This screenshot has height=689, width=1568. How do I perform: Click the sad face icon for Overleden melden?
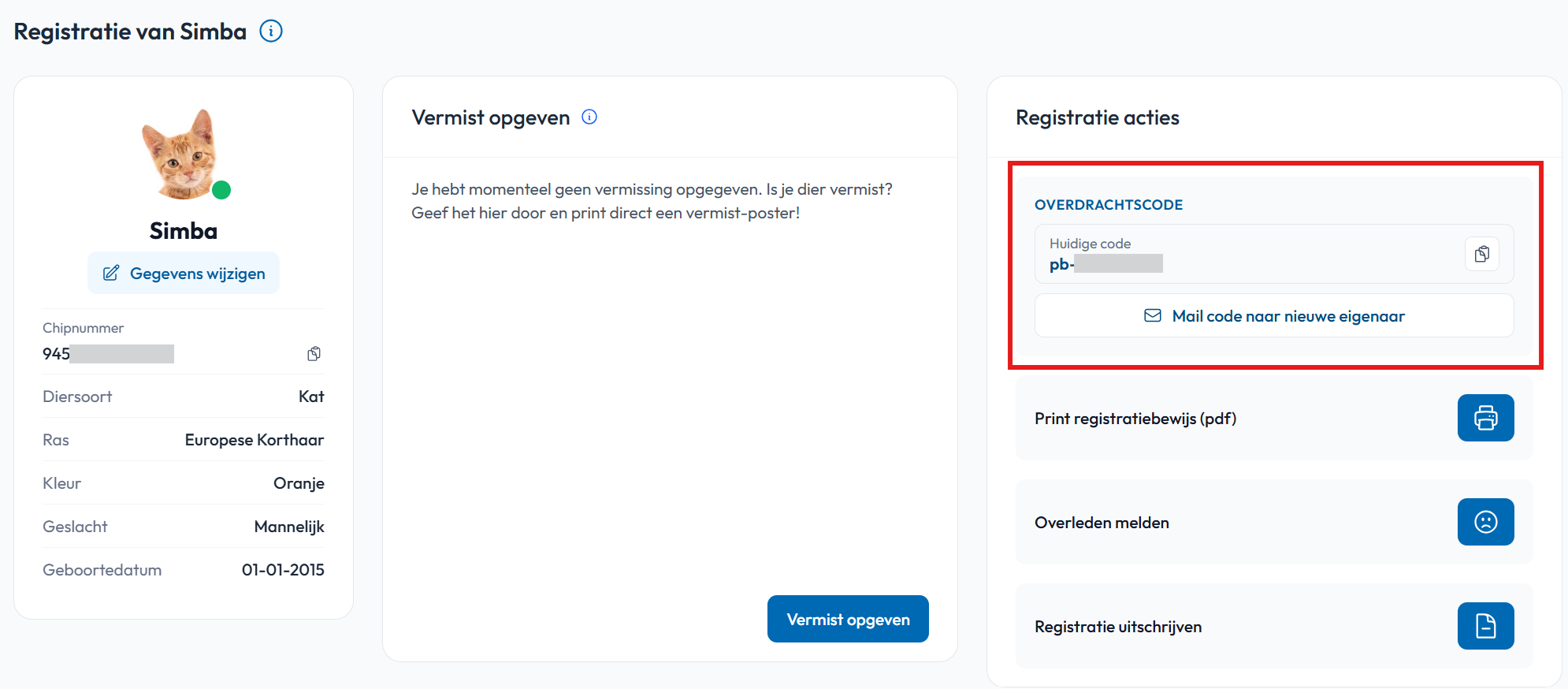point(1486,522)
